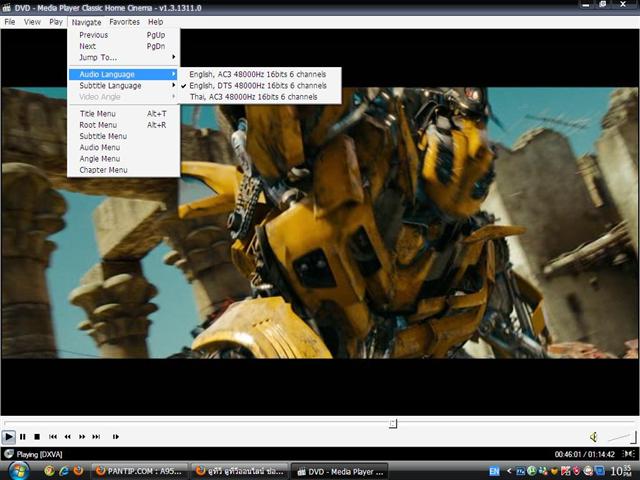The height and width of the screenshot is (480, 640).
Task: Open the Angle Menu entry
Action: (124, 158)
